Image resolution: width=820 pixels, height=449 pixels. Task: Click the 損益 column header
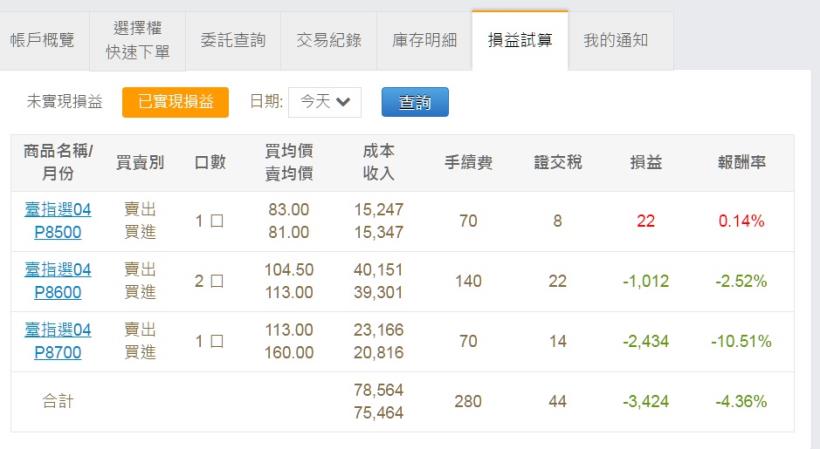tap(643, 163)
